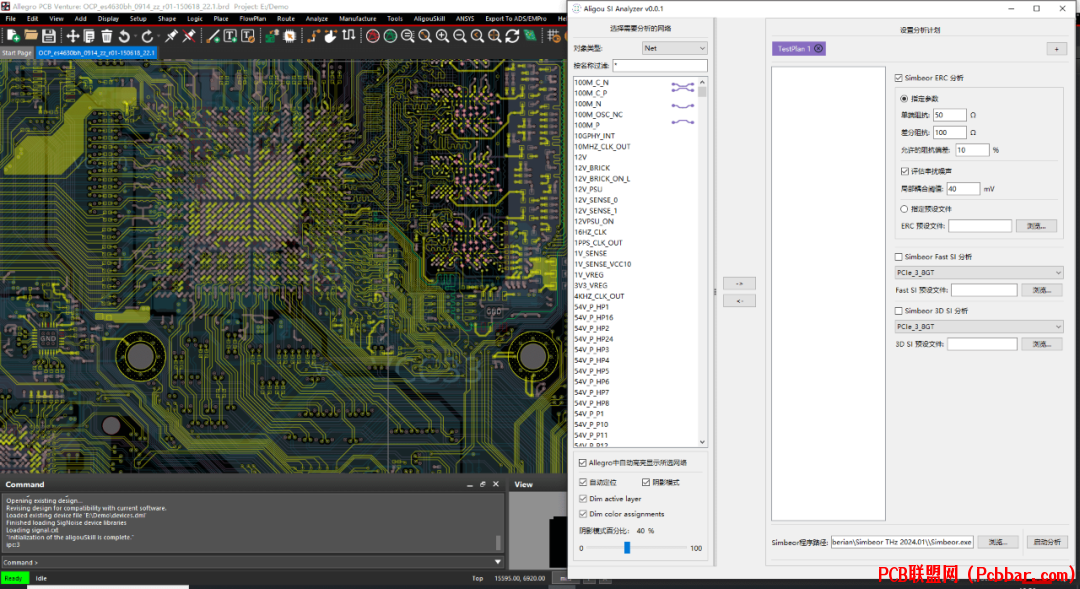The height and width of the screenshot is (589, 1080).
Task: Enable the Simbeor Fast SI analysis checkbox
Action: [898, 257]
